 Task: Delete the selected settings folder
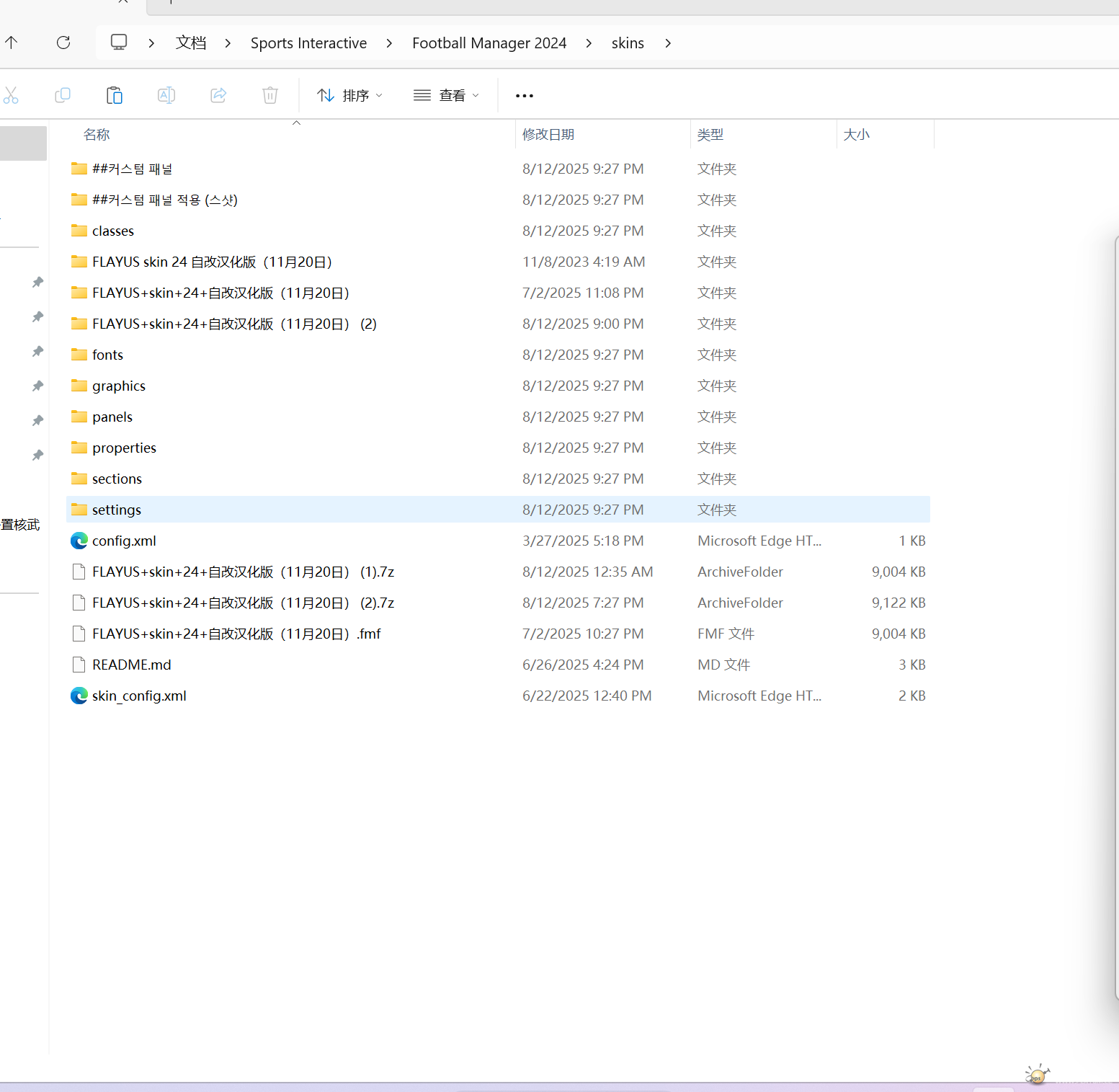click(269, 94)
